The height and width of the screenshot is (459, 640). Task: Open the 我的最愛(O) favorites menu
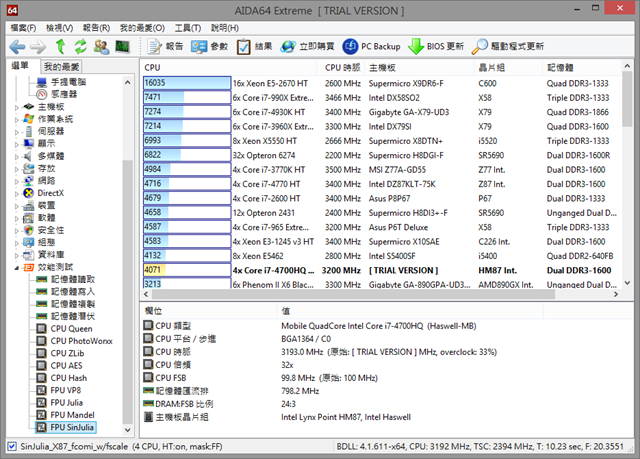pos(142,28)
